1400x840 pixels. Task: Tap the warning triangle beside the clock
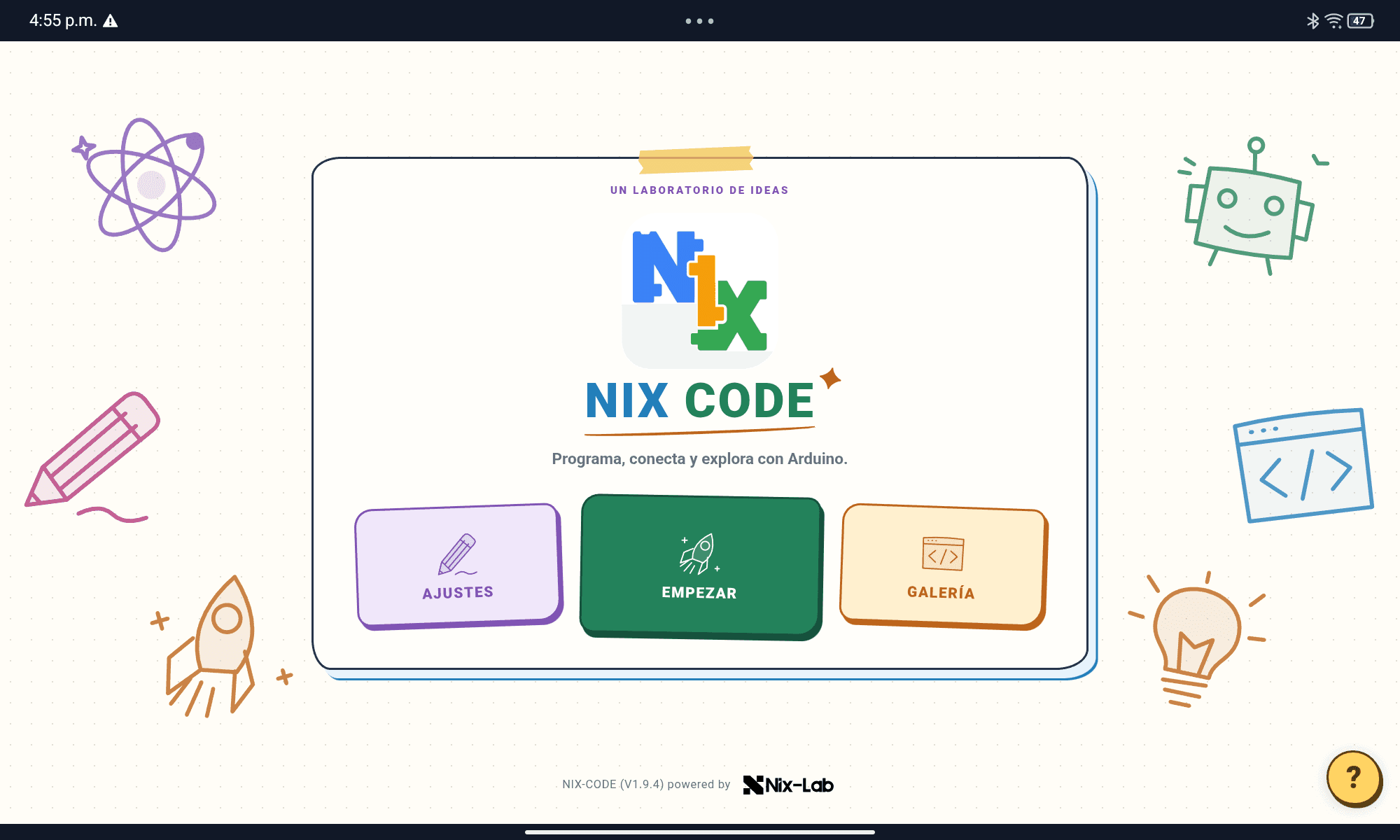coord(110,21)
